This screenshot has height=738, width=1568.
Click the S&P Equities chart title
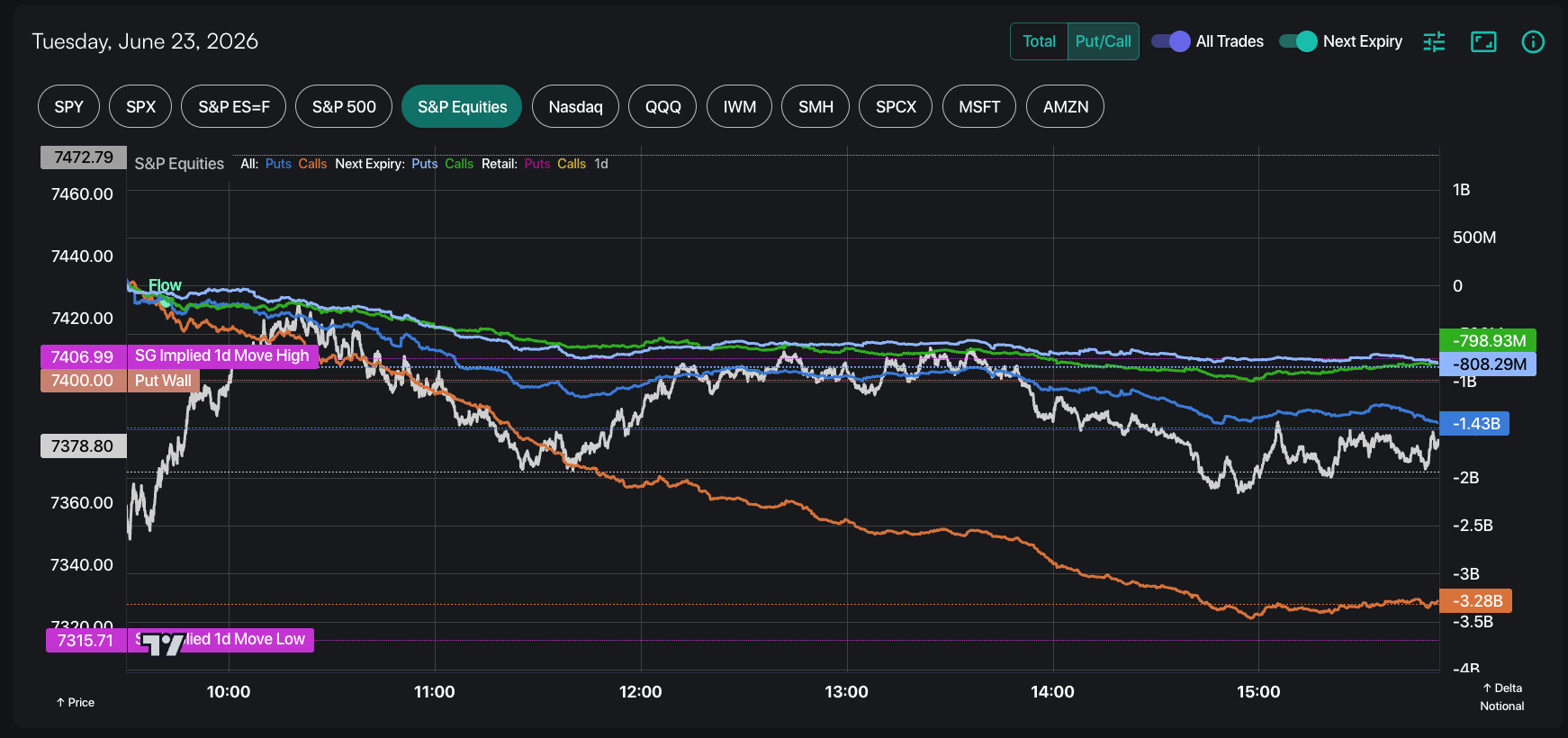pos(179,164)
